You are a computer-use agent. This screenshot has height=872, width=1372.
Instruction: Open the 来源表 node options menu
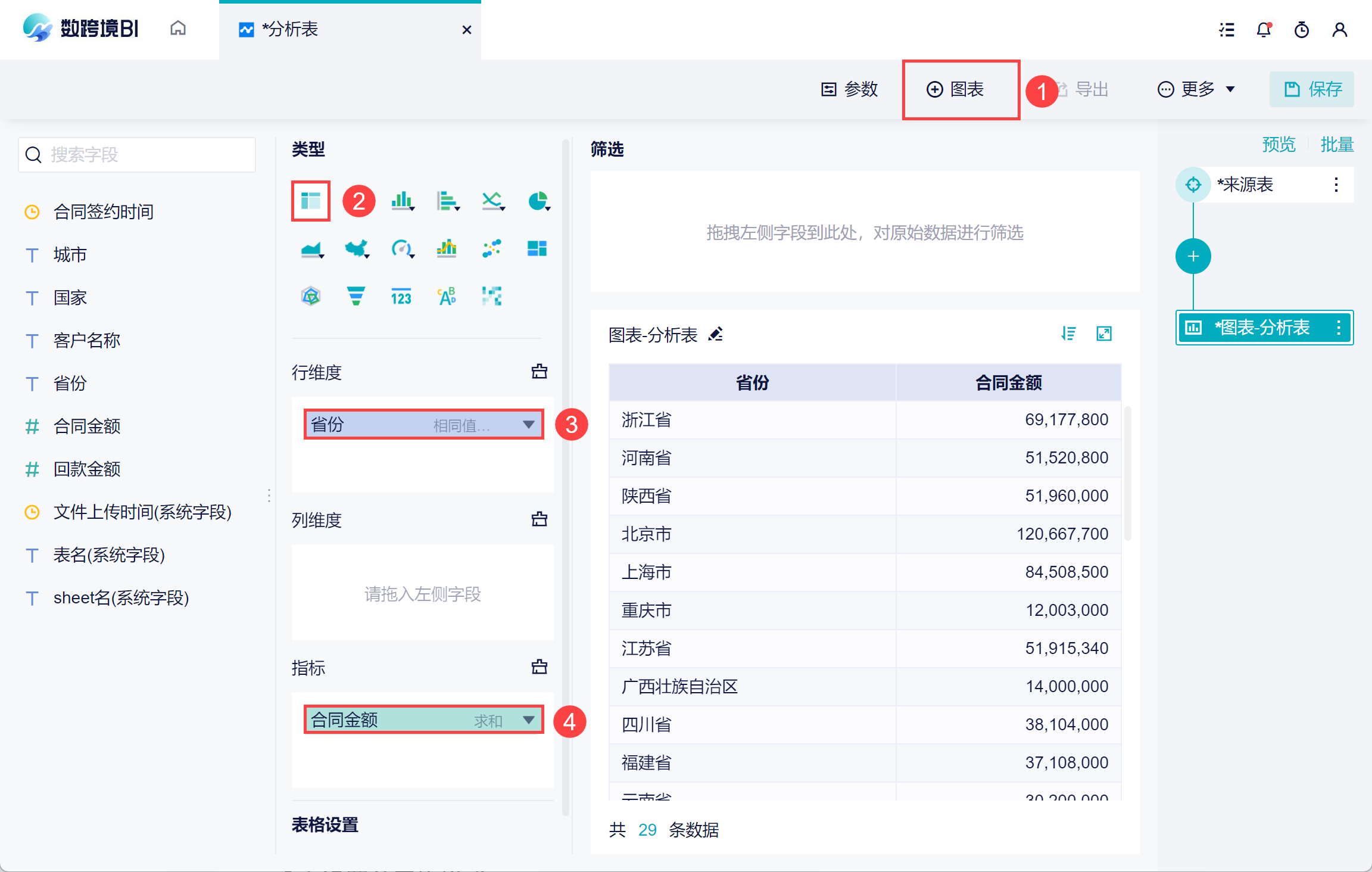click(1336, 185)
